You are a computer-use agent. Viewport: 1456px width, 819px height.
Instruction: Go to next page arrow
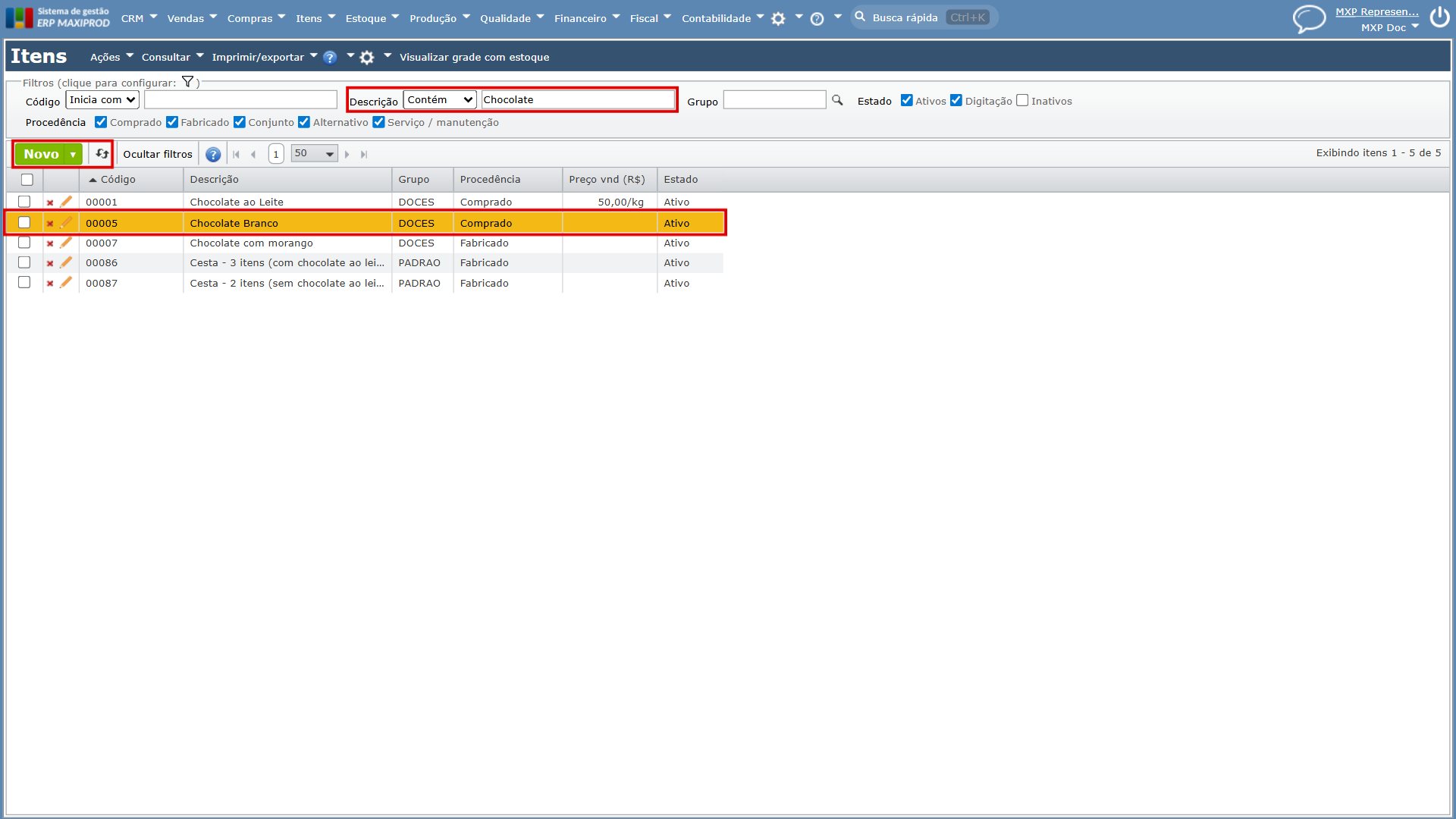(x=347, y=155)
